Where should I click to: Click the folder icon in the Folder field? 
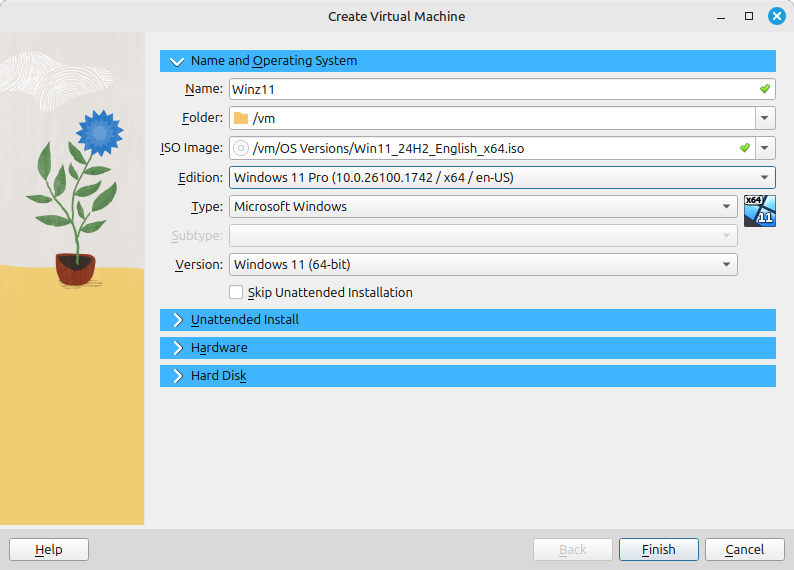coord(241,118)
